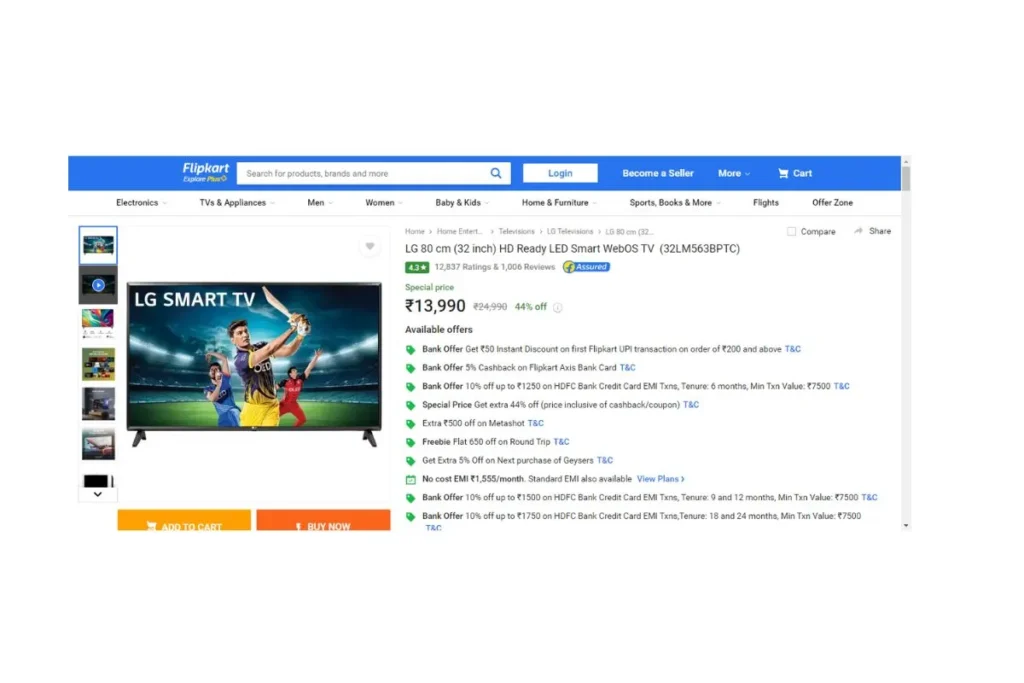Open T&C for Flipkart UPI offer
1024x683 pixels.
[792, 349]
